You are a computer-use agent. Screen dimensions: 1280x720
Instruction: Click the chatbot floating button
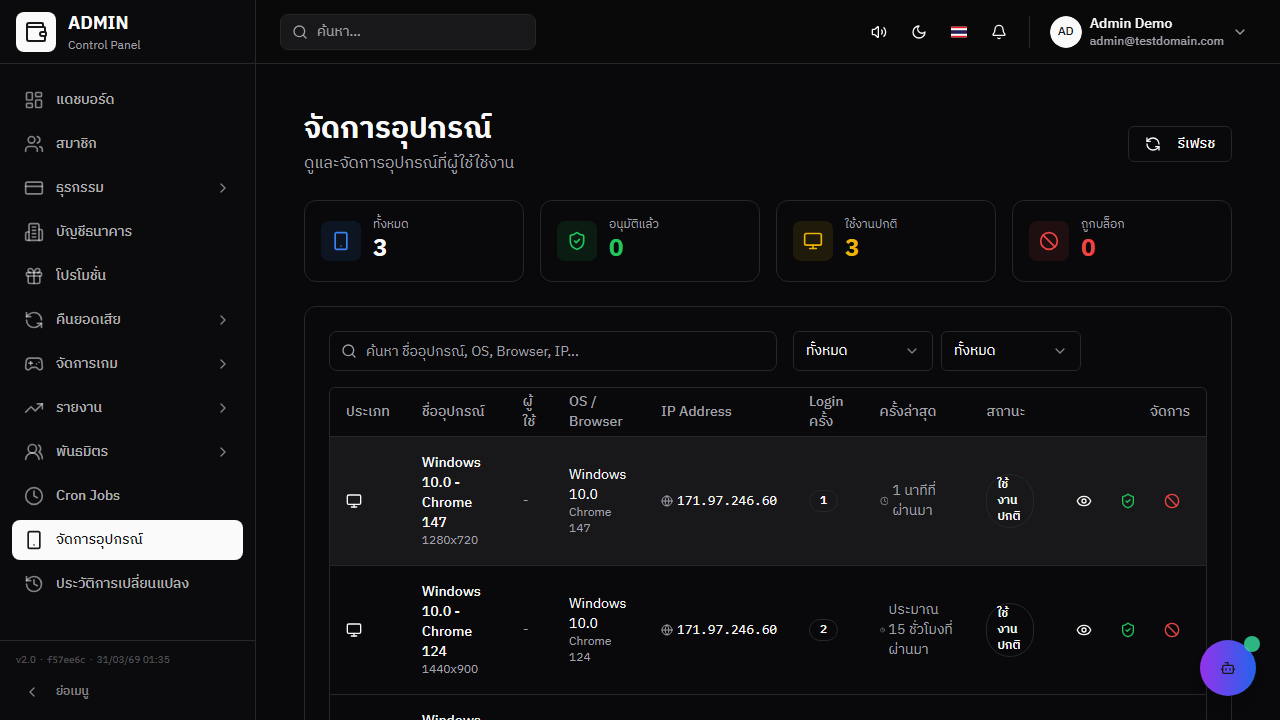(1227, 667)
